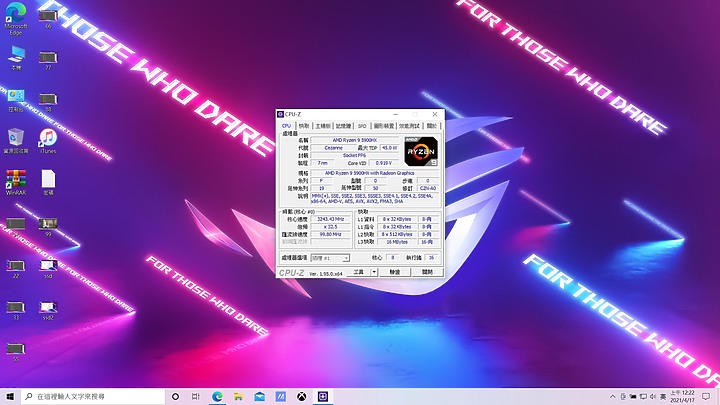This screenshot has height=405, width=720.
Task: Switch the IME language indicator
Action: coord(663,396)
